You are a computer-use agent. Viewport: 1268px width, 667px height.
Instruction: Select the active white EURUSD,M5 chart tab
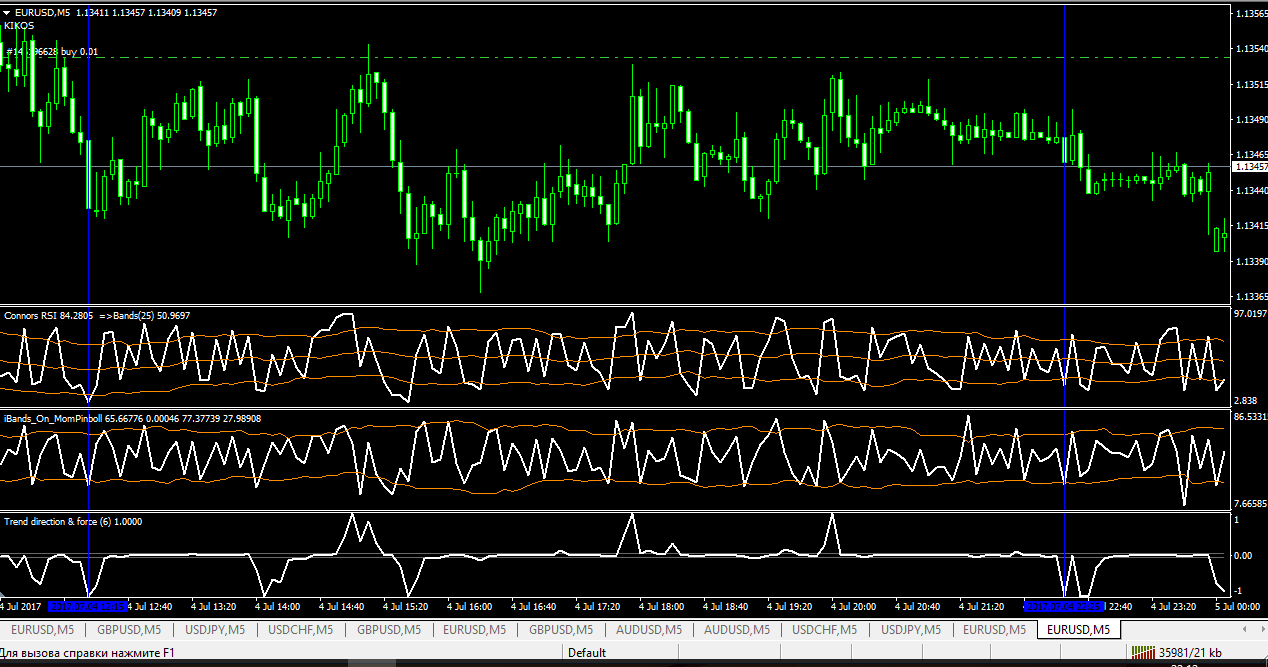click(x=1079, y=630)
